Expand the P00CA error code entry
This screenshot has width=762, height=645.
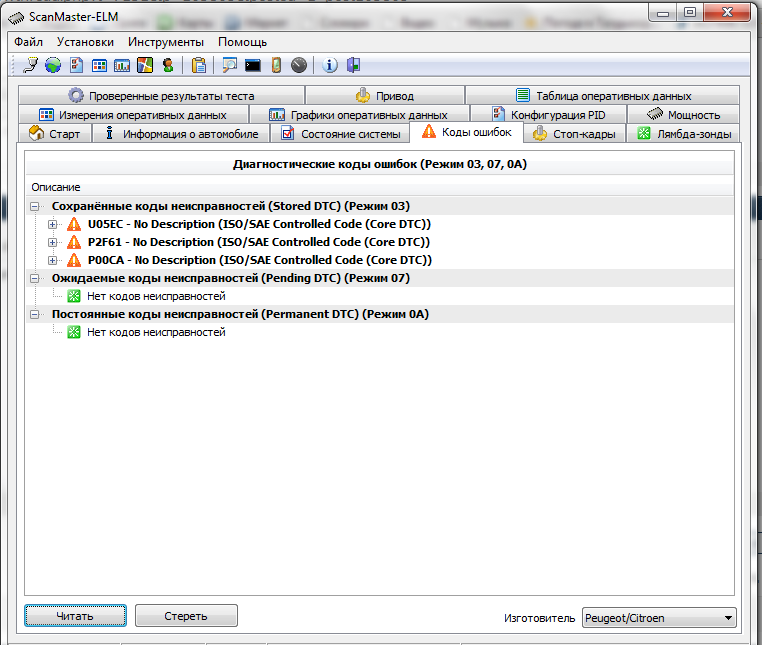coord(53,260)
